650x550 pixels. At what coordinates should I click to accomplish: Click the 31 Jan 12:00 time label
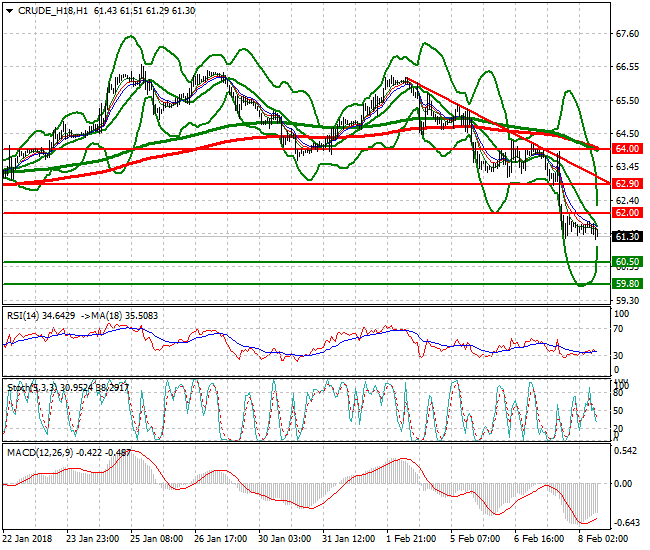tap(349, 539)
